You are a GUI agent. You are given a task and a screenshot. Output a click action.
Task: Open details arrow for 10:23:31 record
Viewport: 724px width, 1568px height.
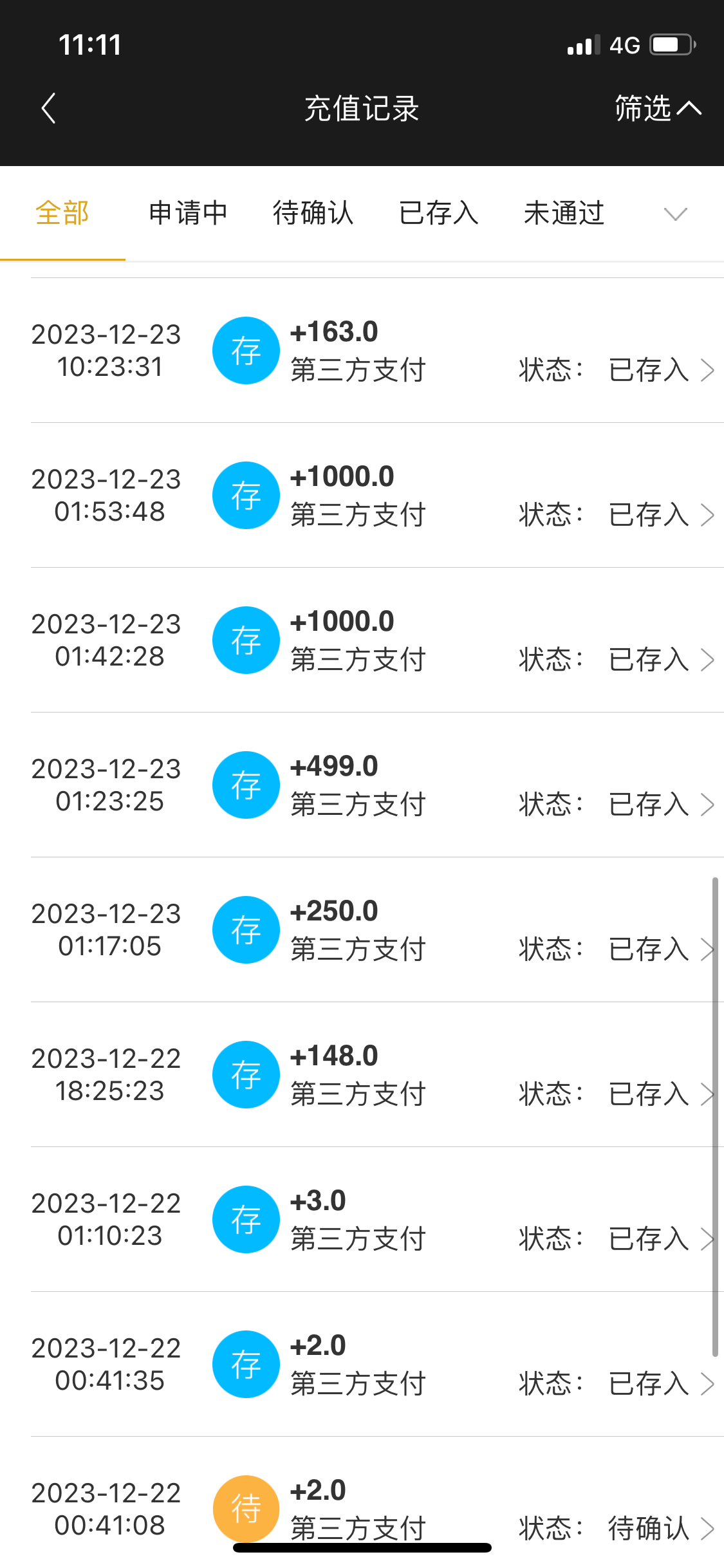point(707,370)
